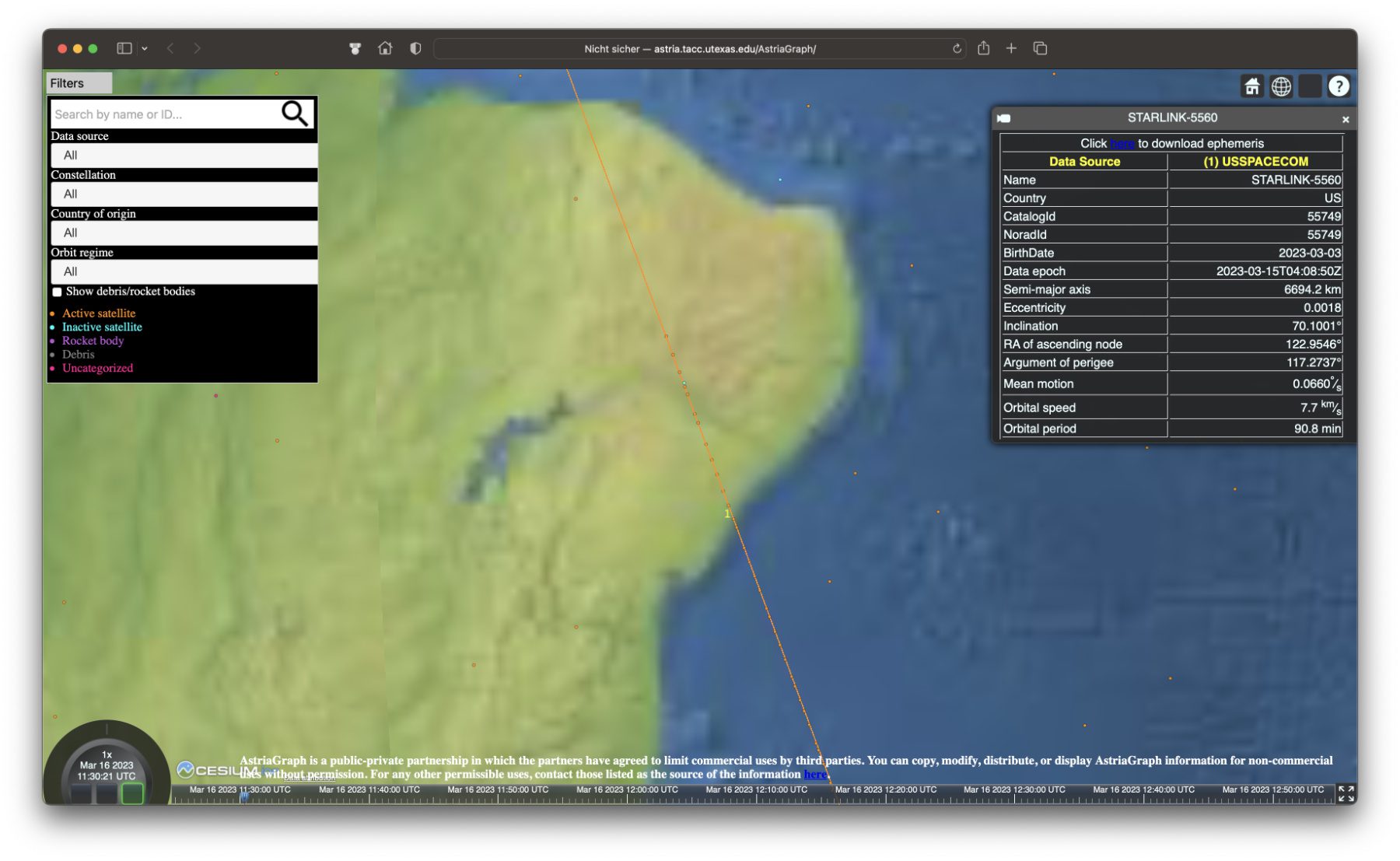Image resolution: width=1400 pixels, height=861 pixels.
Task: Click the pink Uncategorized legend entry
Action: pos(97,368)
